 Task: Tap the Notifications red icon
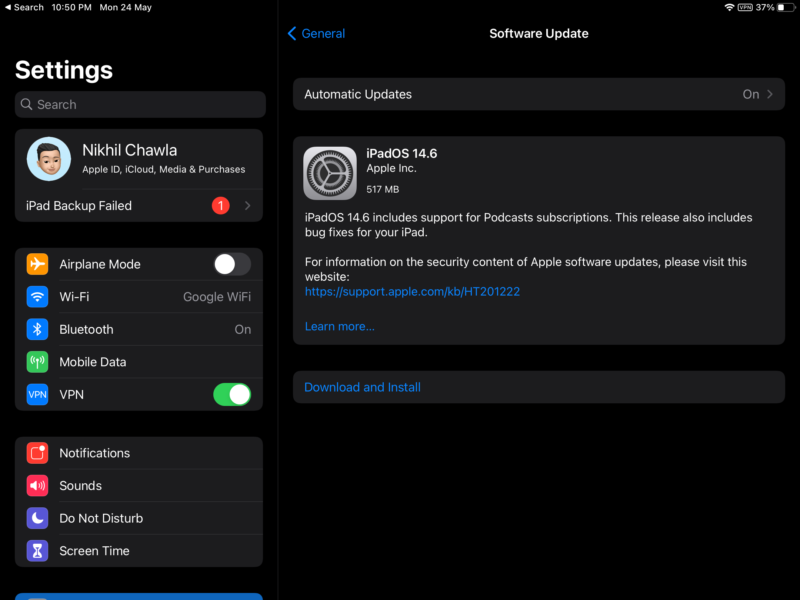(37, 453)
